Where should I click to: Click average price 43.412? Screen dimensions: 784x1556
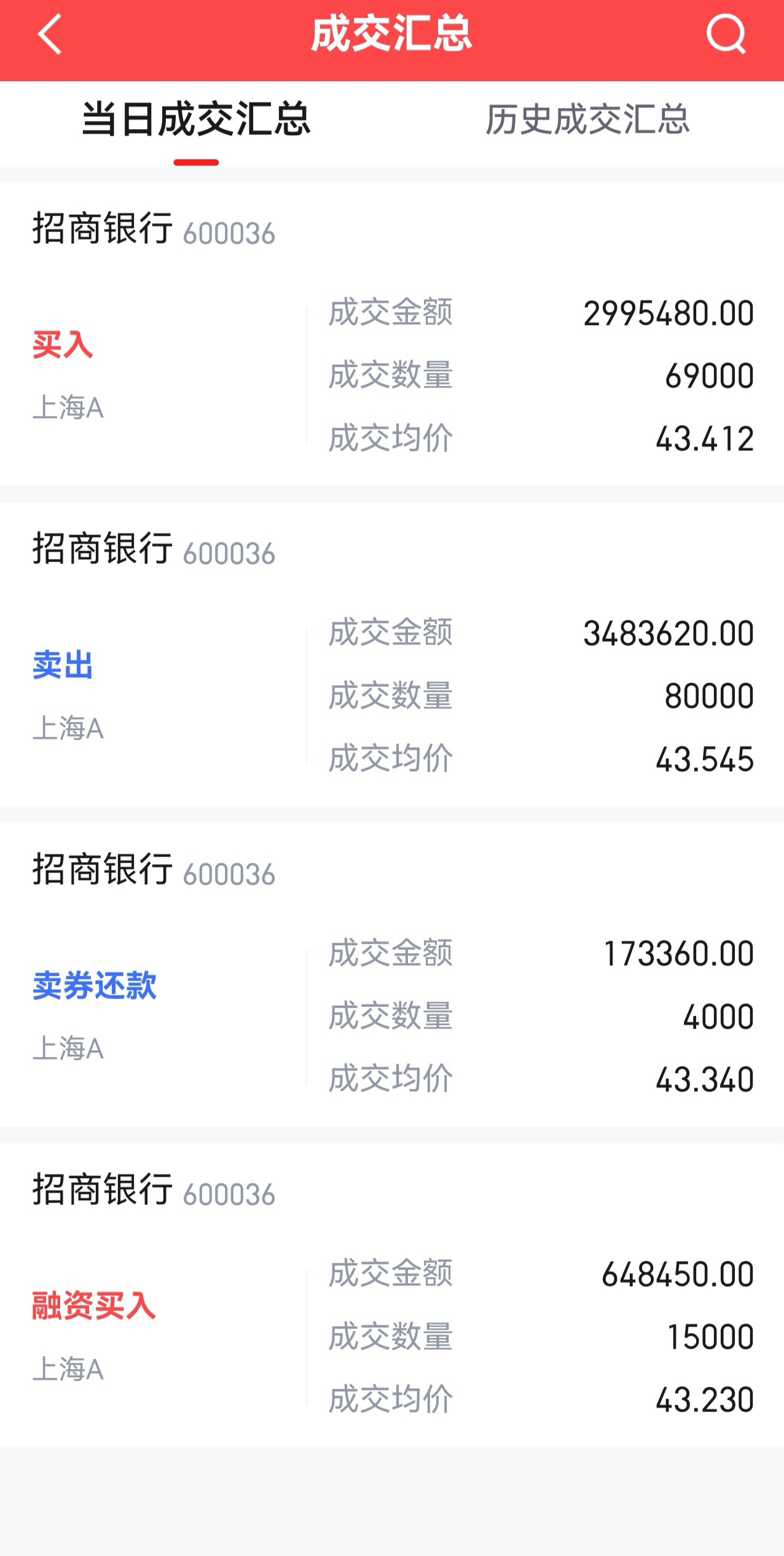click(x=705, y=439)
